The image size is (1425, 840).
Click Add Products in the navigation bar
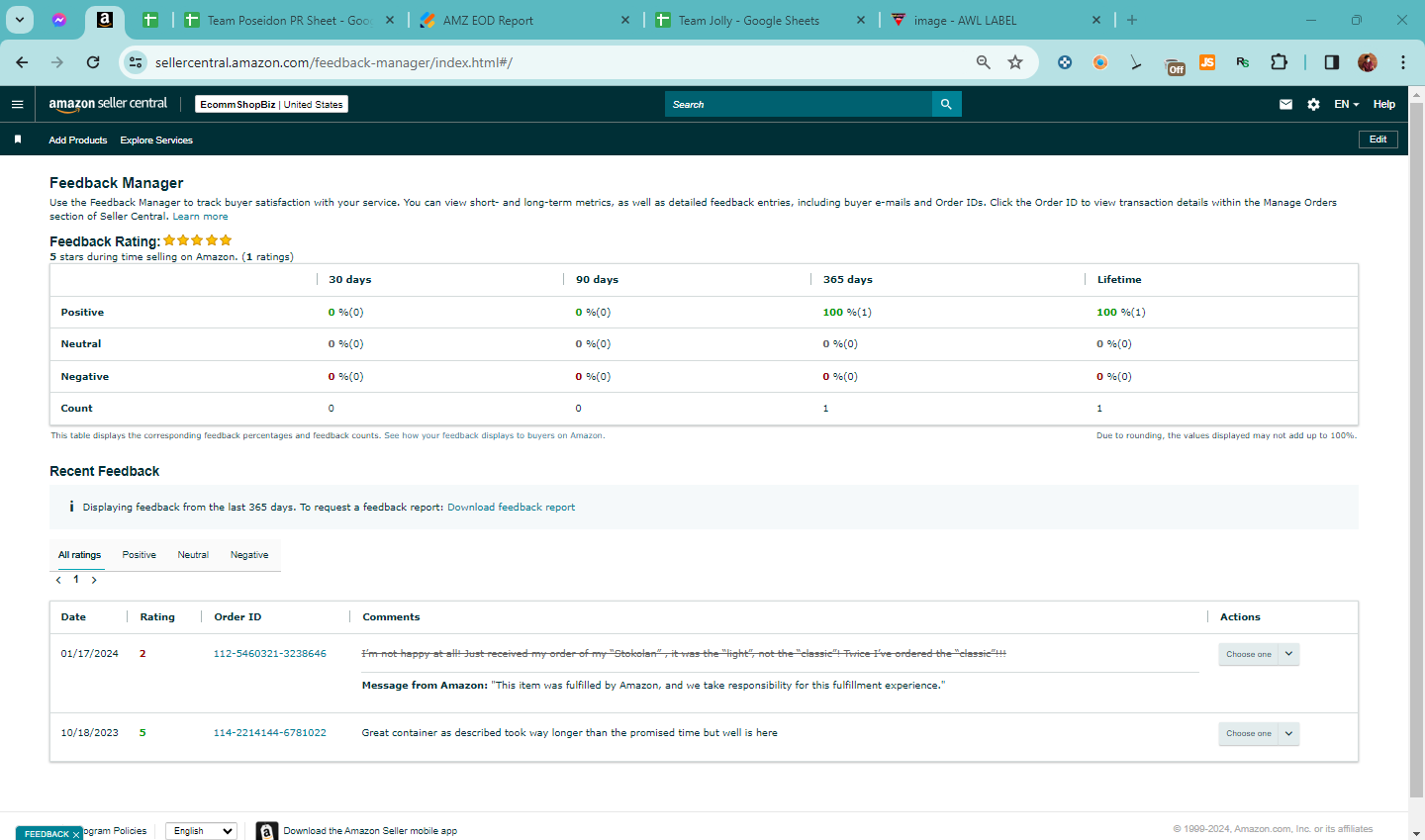tap(78, 140)
